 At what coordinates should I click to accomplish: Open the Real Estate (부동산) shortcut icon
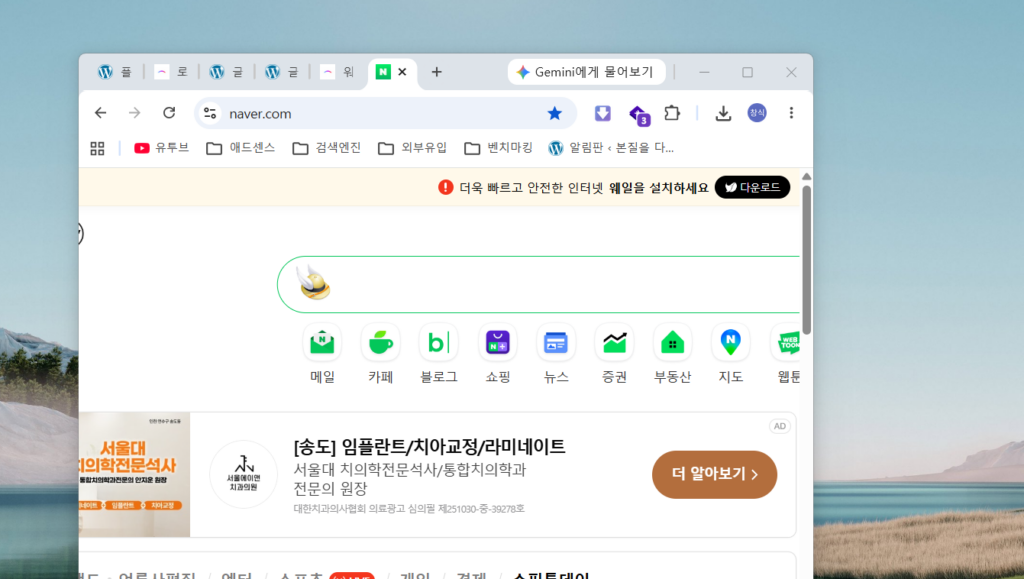[x=672, y=343]
